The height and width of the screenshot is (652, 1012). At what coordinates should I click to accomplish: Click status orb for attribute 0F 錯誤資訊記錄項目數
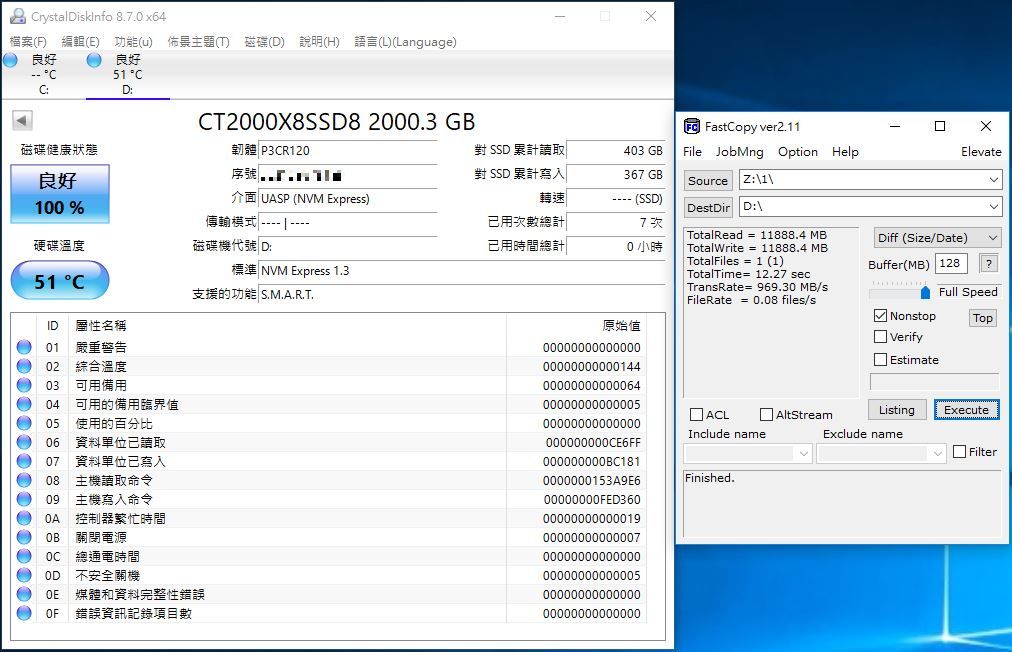(x=24, y=613)
